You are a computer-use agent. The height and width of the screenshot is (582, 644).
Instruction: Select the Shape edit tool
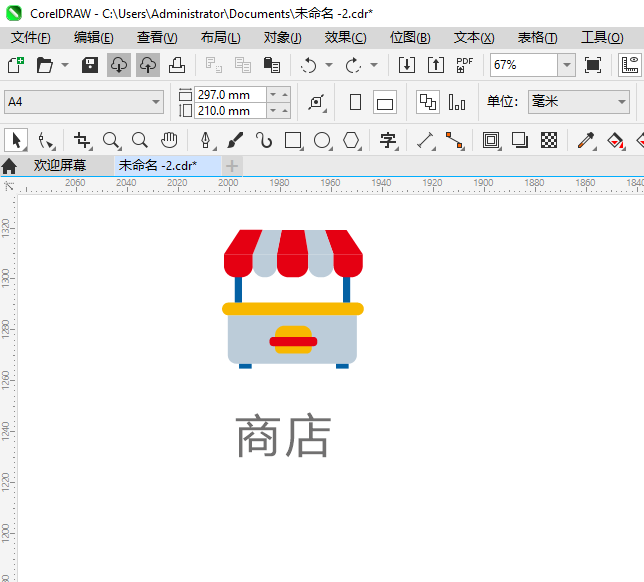pyautogui.click(x=46, y=140)
